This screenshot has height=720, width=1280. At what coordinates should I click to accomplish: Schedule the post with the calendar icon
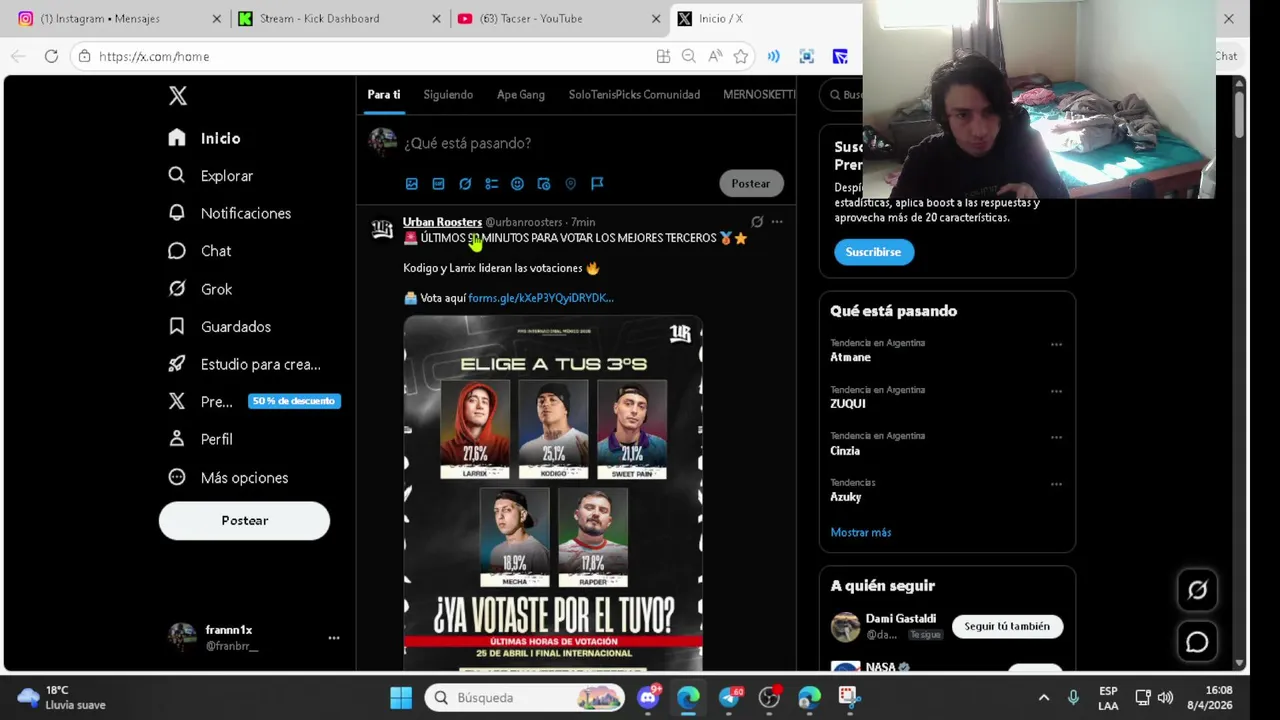click(544, 184)
